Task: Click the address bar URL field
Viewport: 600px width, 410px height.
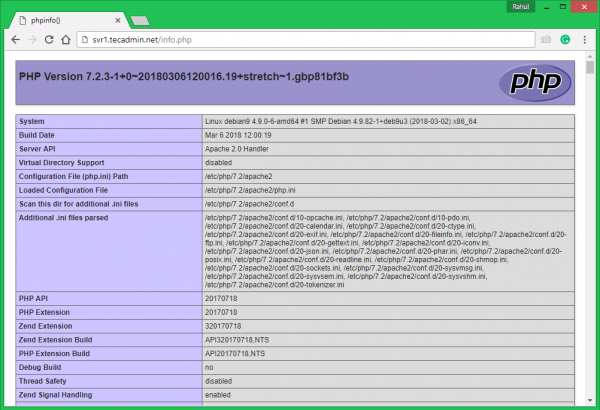Action: pos(300,40)
